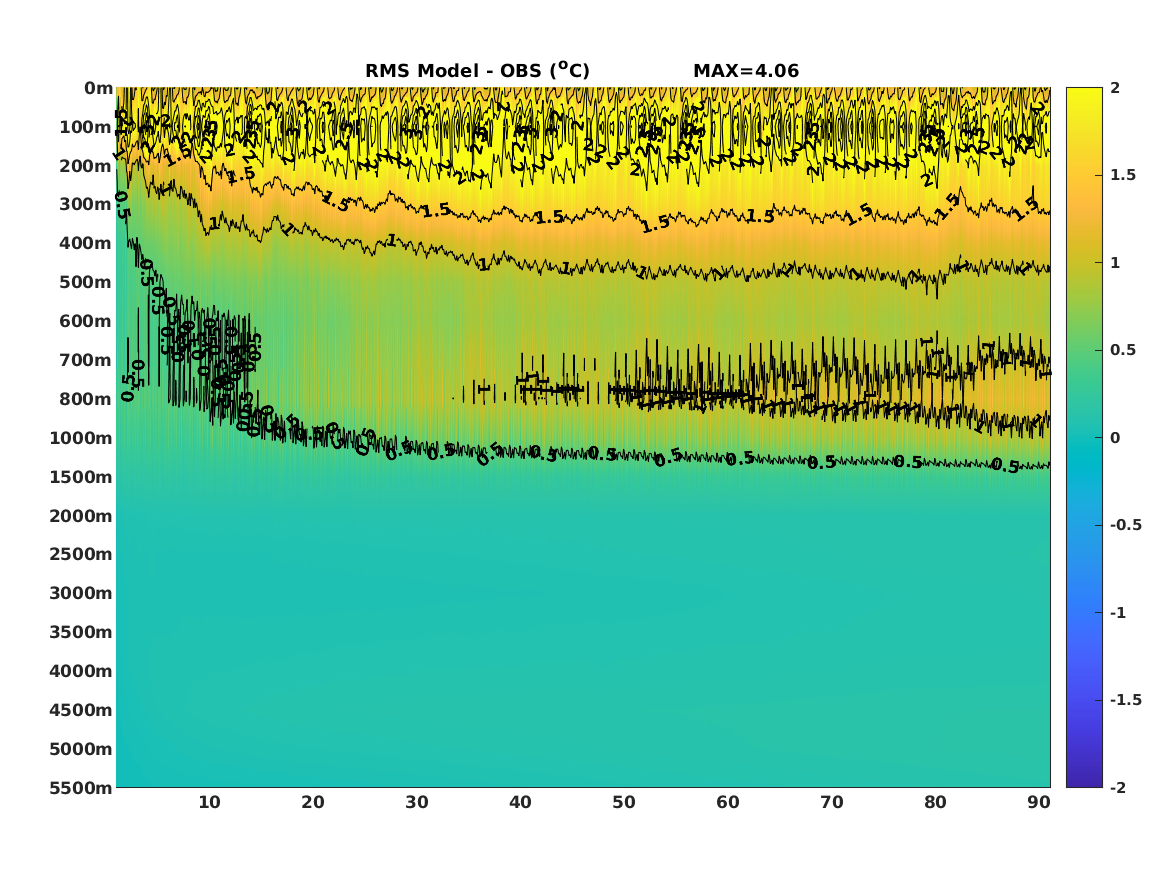Image resolution: width=1167 pixels, height=875 pixels.
Task: Click the '1000m' depth axis label
Action: 81,438
